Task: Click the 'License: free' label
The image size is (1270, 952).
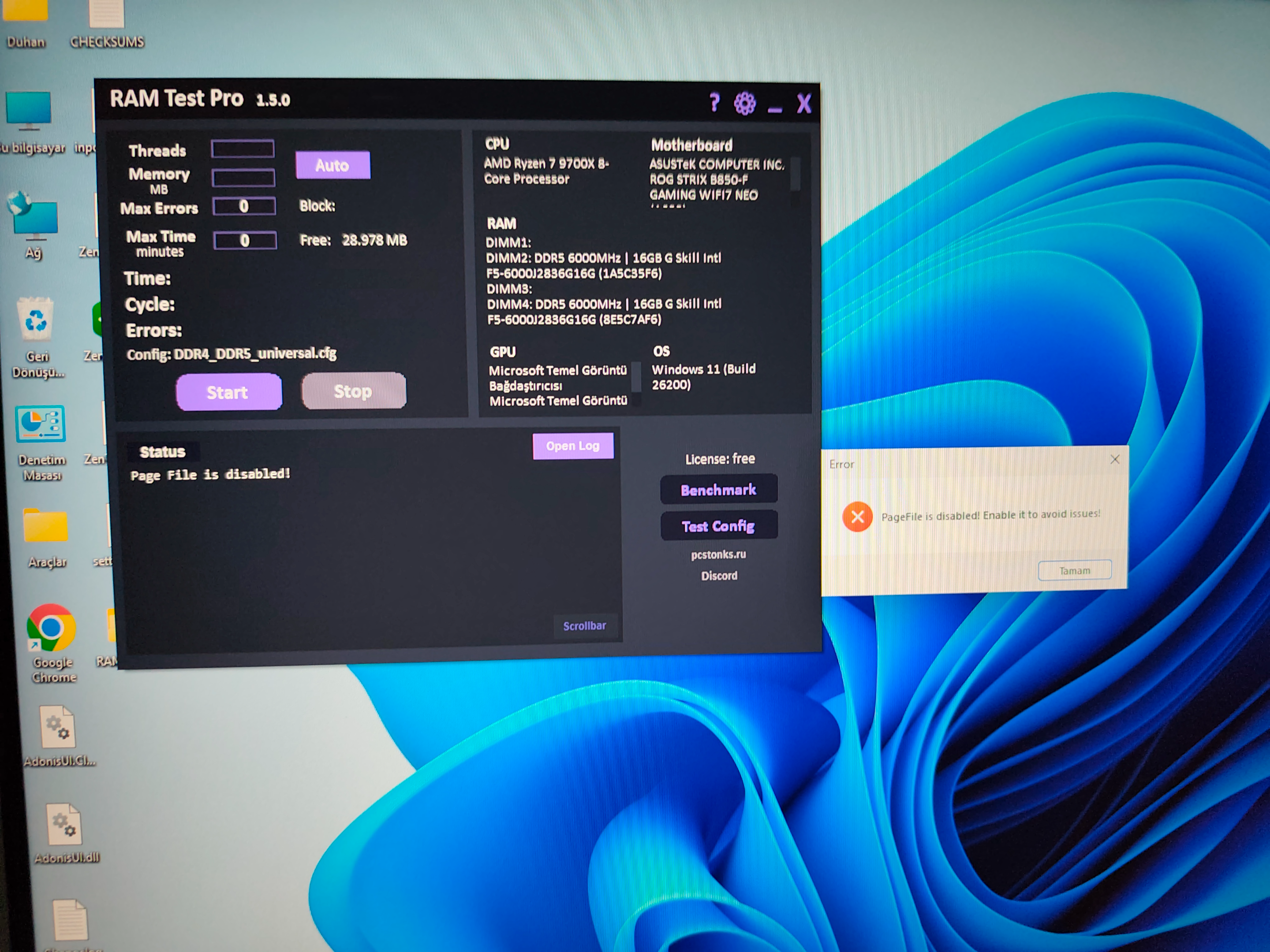Action: click(720, 458)
